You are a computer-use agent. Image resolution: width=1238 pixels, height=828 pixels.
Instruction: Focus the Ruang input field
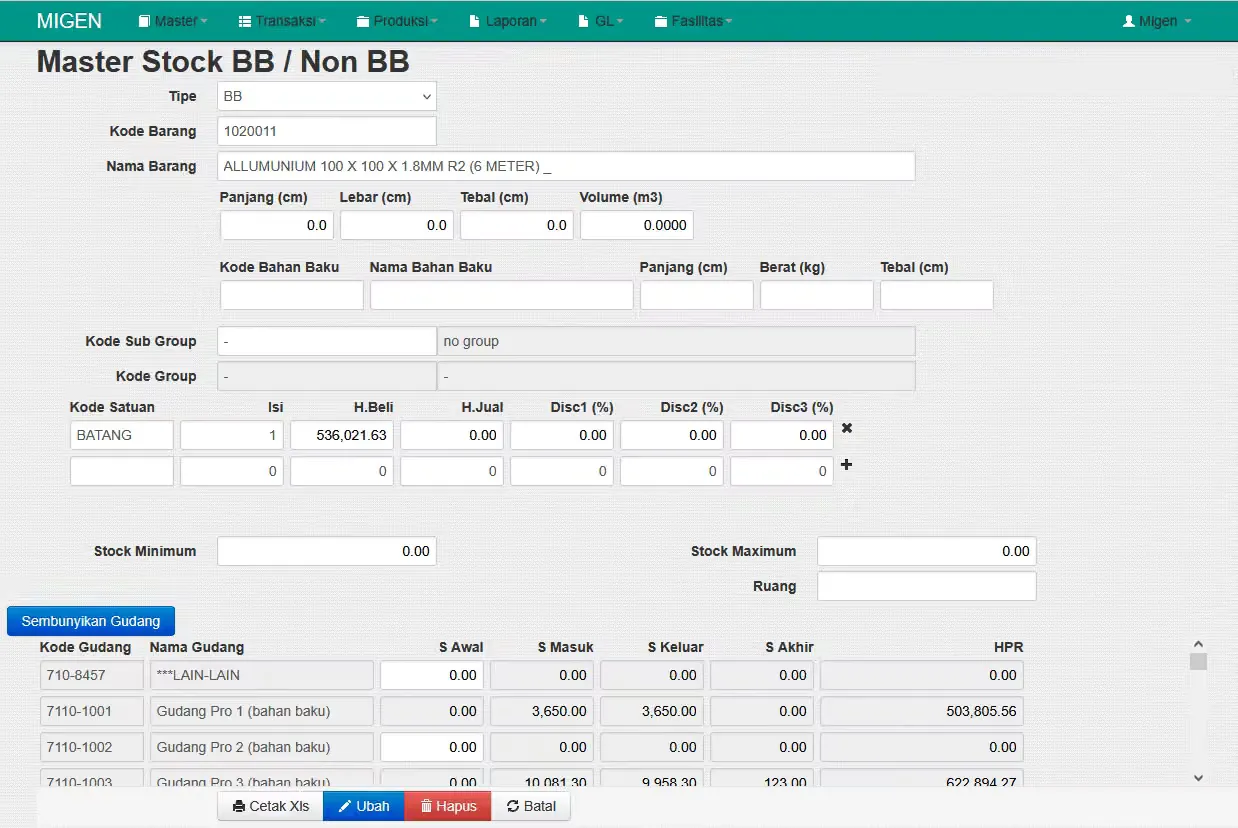click(x=927, y=586)
